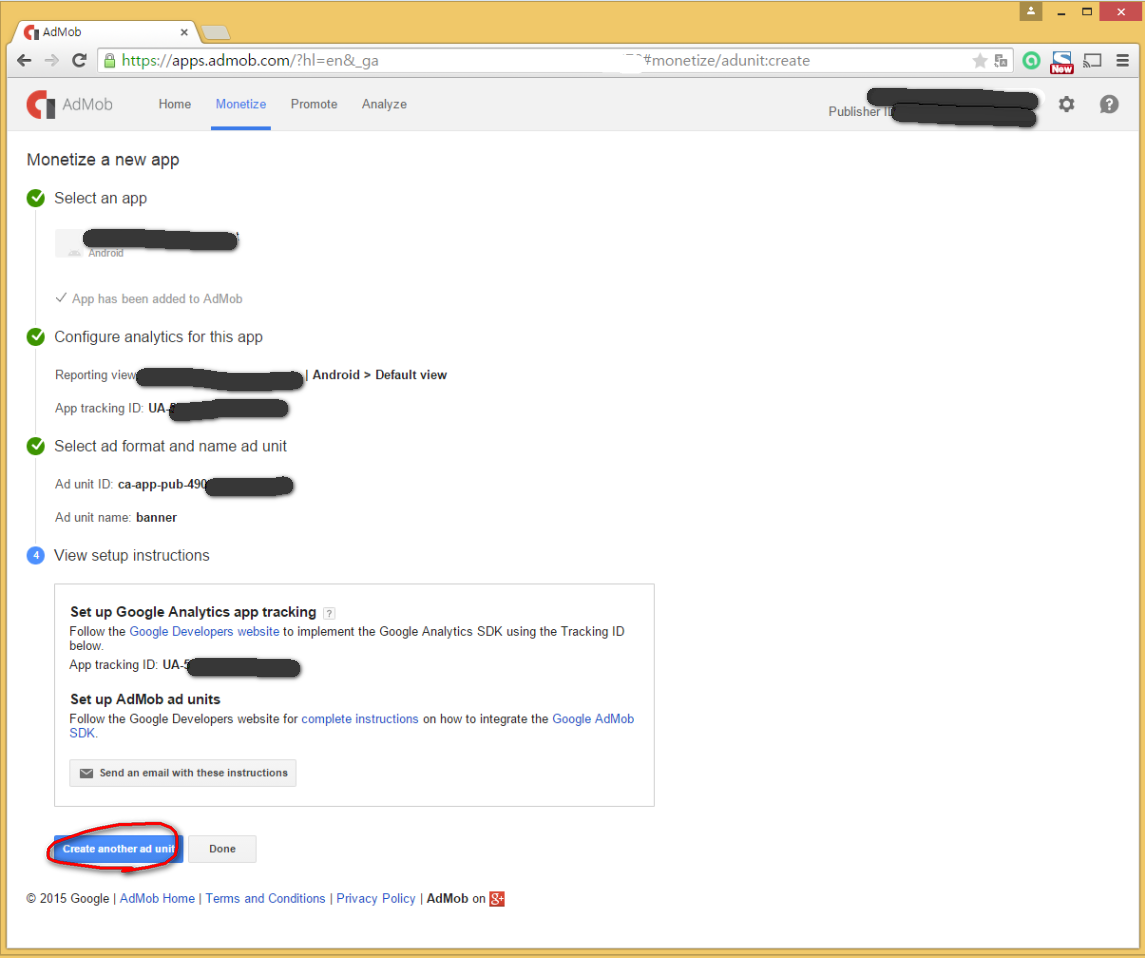
Task: Click the 'ca-app-pub-490' ad unit ID
Action: [162, 485]
